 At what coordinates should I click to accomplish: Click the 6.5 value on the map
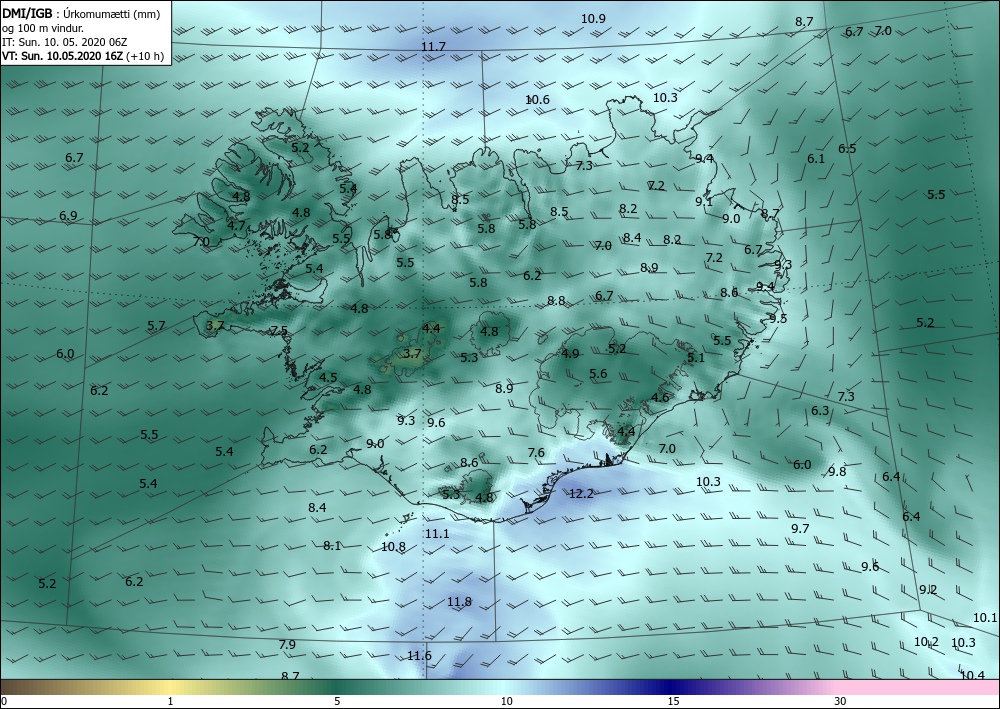847,149
